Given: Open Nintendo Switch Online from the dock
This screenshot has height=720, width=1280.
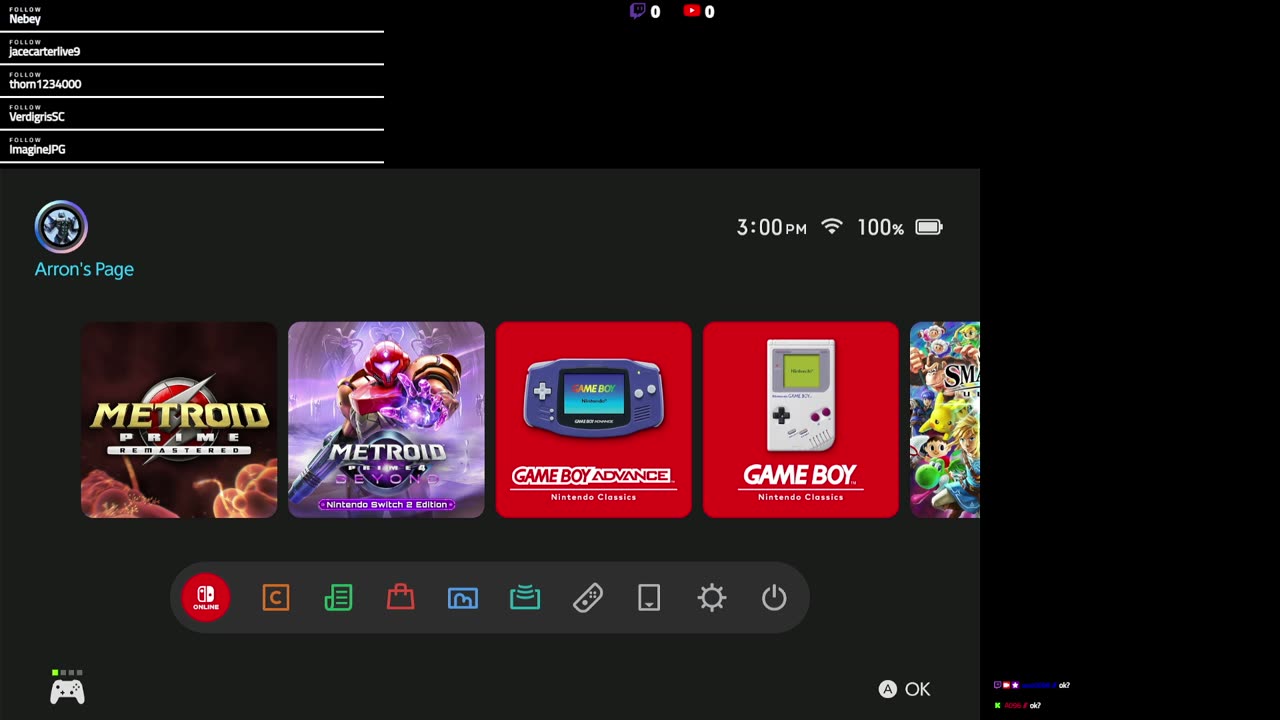Looking at the screenshot, I should tap(206, 598).
